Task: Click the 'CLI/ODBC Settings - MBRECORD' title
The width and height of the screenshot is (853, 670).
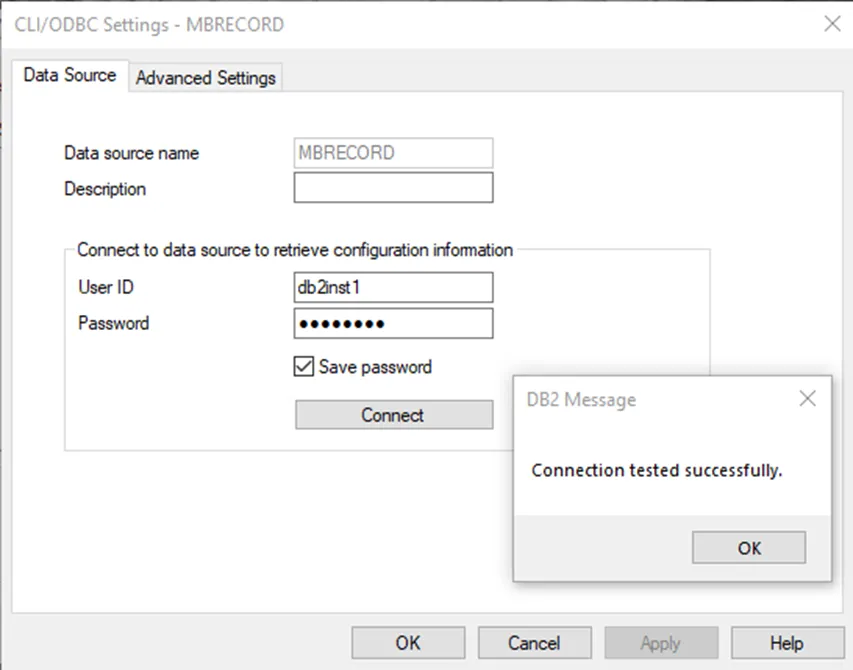Action: click(x=149, y=25)
